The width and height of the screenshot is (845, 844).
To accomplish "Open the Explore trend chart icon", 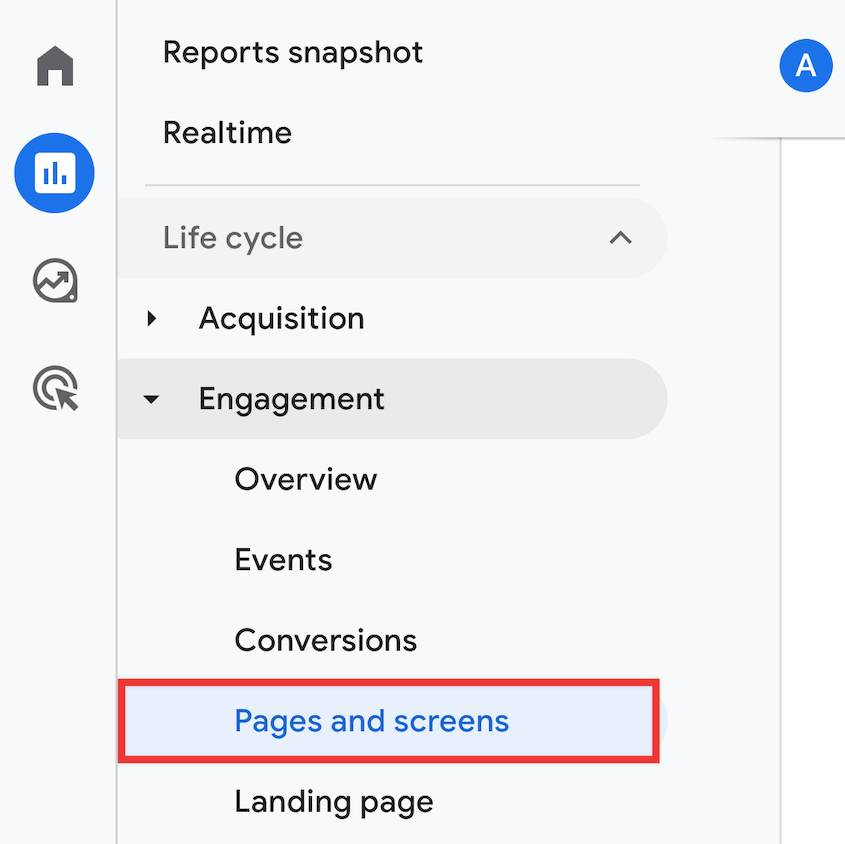I will pyautogui.click(x=55, y=281).
